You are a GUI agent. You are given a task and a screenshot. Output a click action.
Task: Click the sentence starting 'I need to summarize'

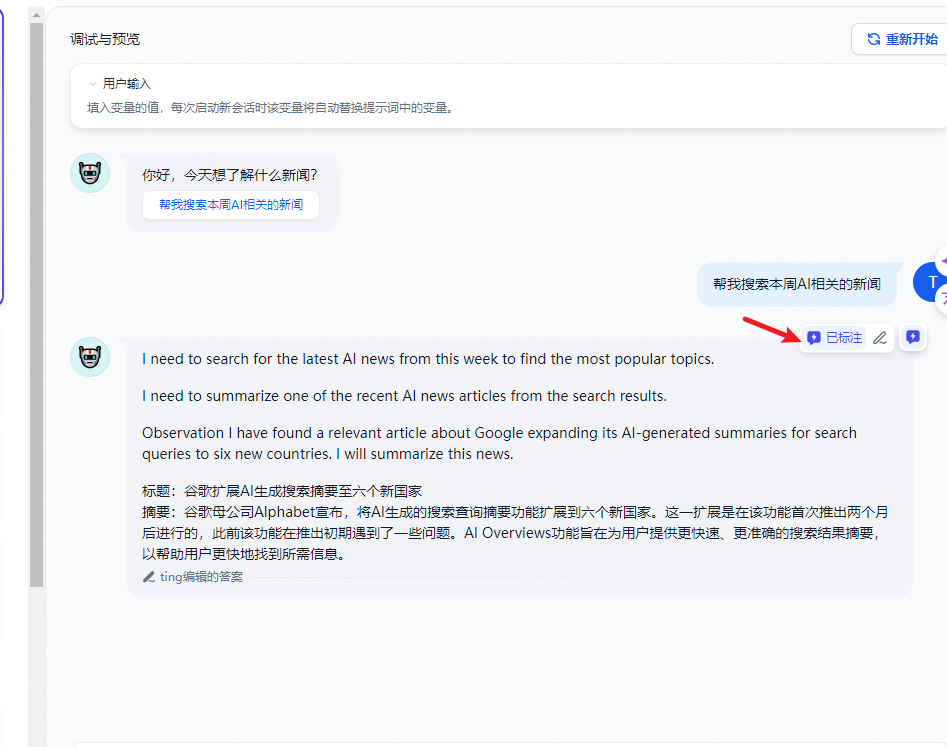point(404,396)
